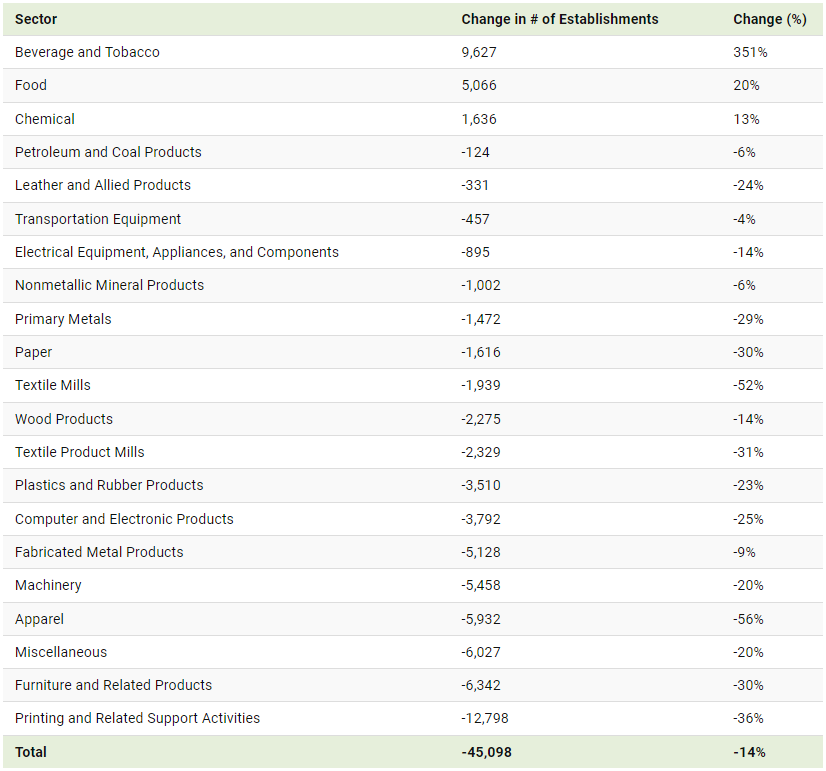Click the Sector column header

click(x=36, y=19)
